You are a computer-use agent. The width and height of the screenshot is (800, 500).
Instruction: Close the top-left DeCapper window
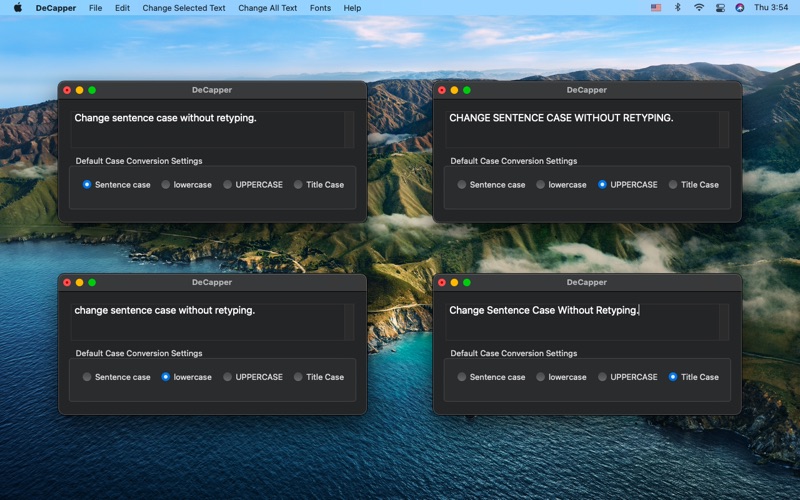coord(67,90)
